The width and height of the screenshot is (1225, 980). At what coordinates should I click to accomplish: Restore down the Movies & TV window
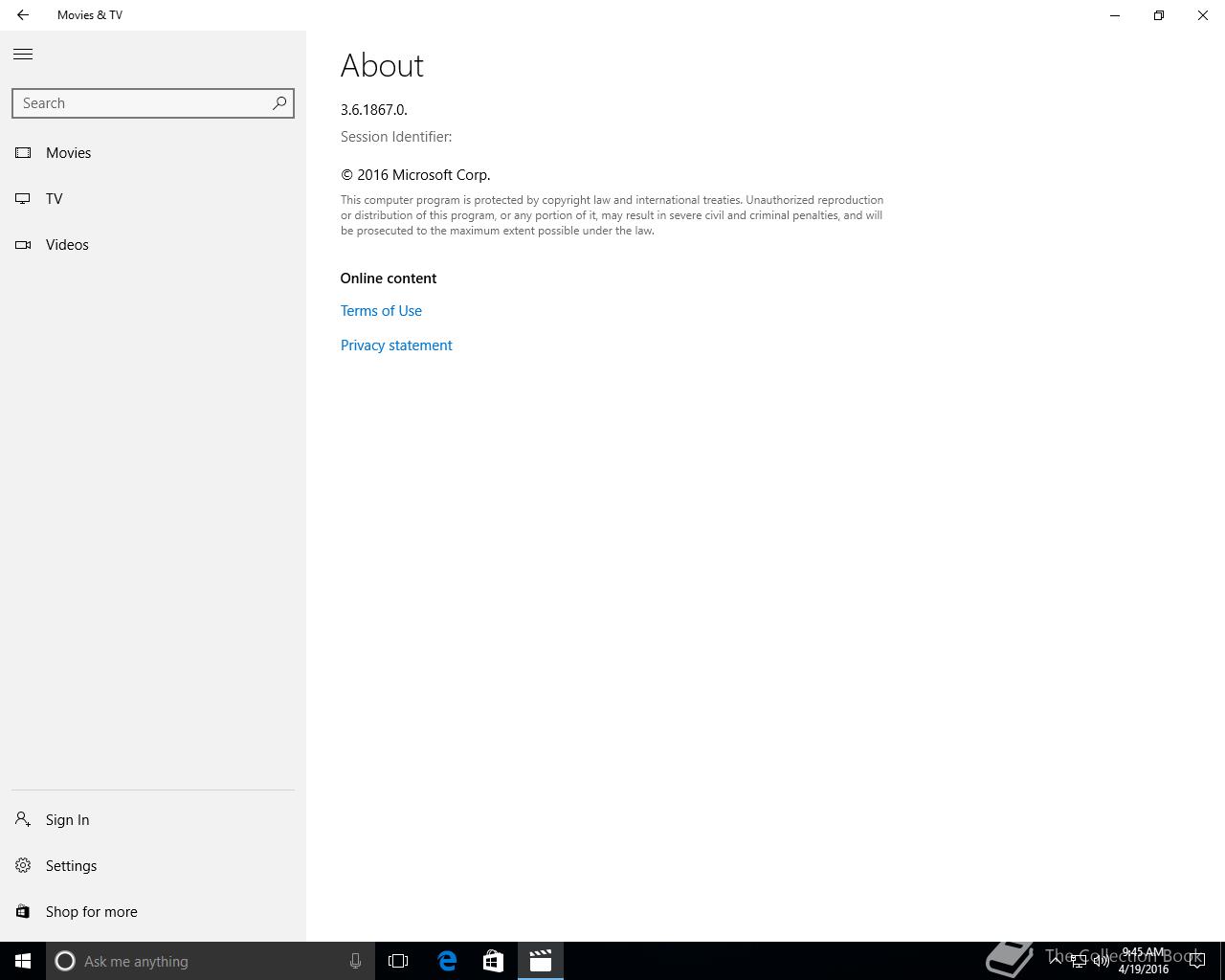tap(1159, 15)
